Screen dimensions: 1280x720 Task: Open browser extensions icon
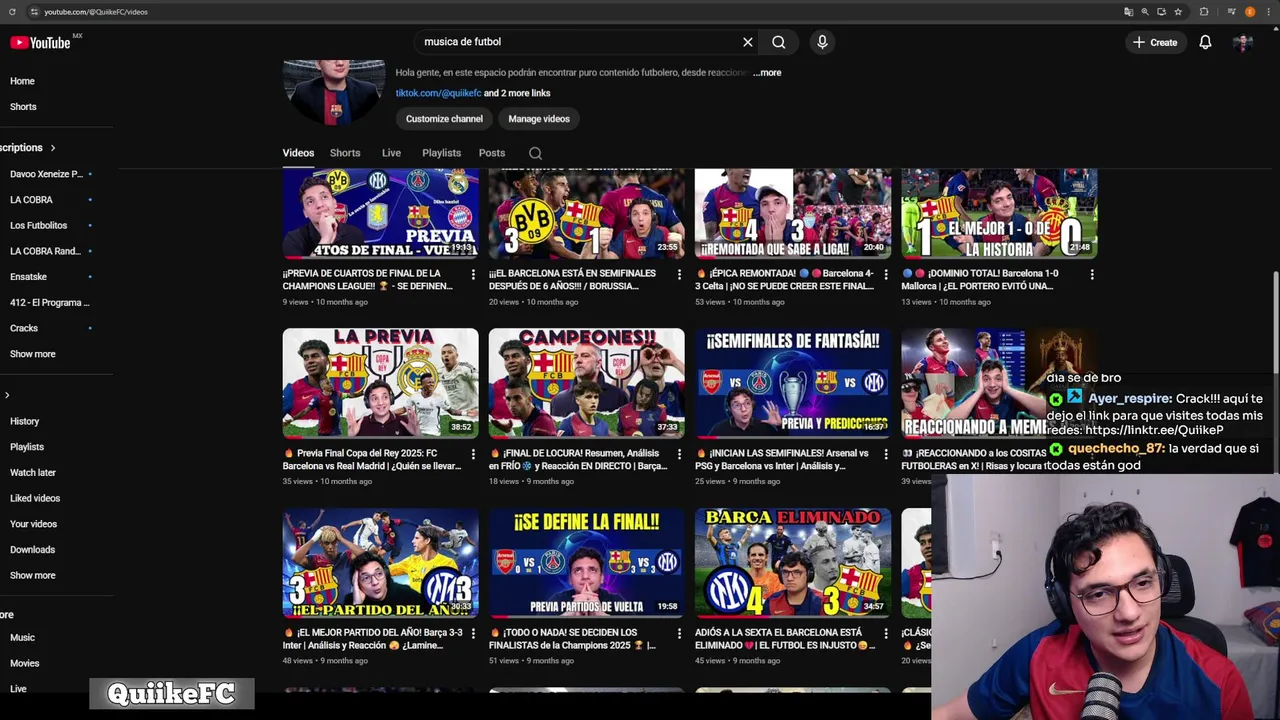coord(1203,12)
